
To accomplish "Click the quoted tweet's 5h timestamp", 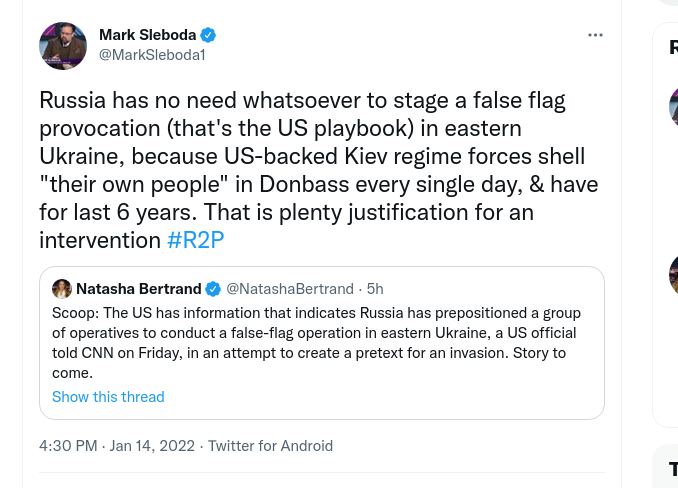I will [x=376, y=289].
